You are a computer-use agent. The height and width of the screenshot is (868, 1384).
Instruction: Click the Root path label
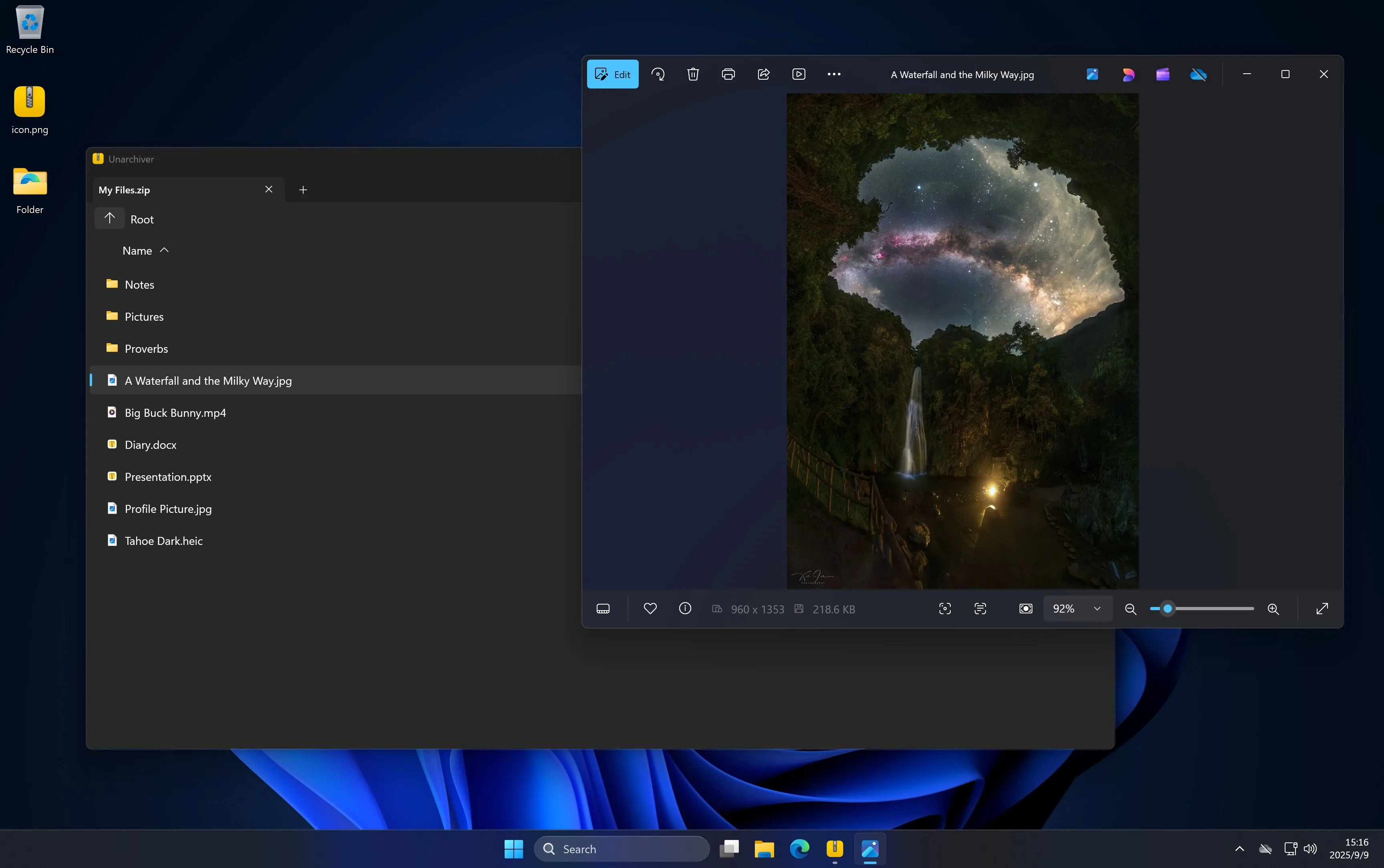click(x=142, y=219)
